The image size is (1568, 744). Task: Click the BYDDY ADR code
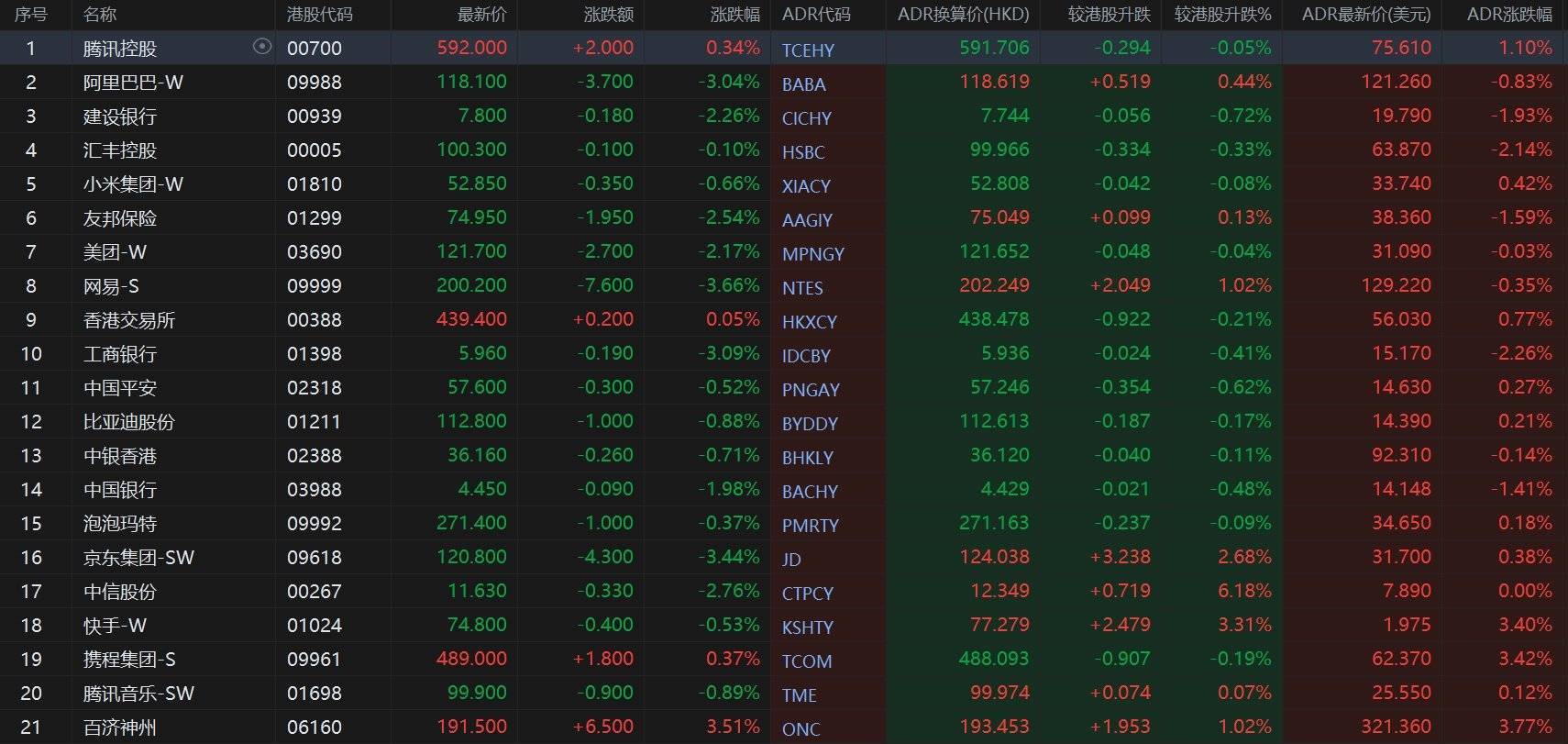click(x=810, y=424)
